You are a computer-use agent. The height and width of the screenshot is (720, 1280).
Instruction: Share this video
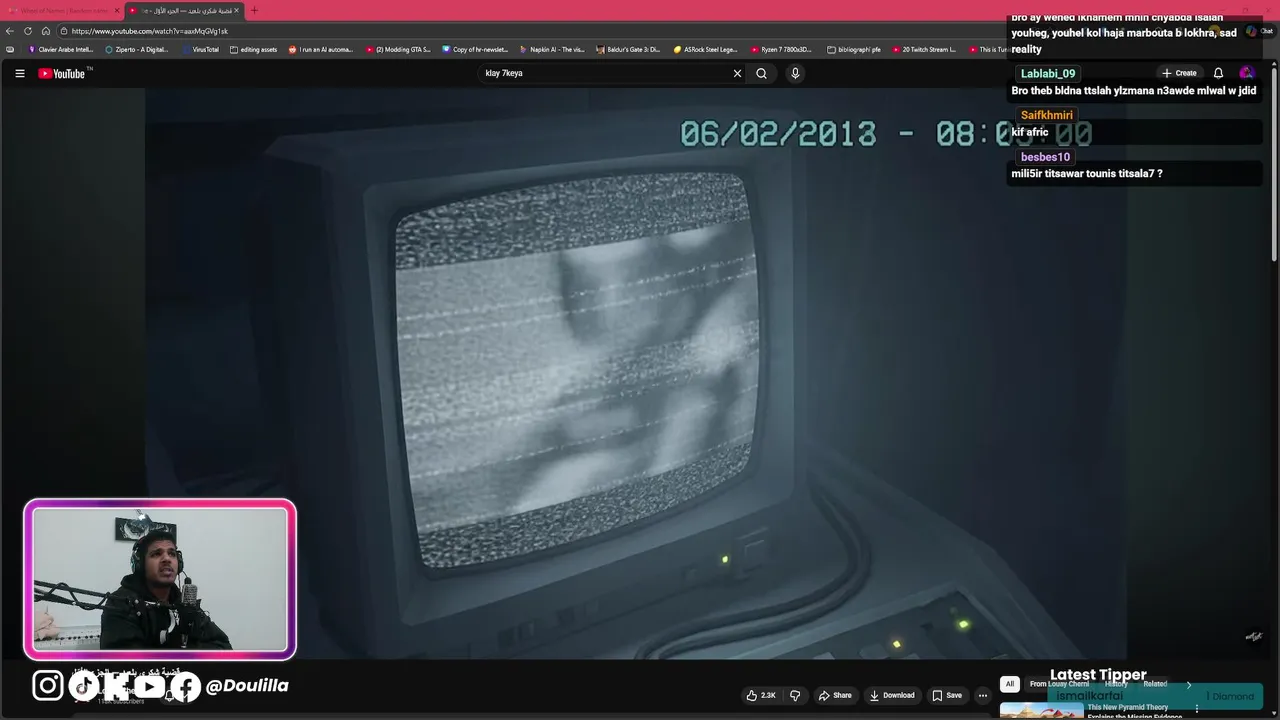pyautogui.click(x=835, y=695)
